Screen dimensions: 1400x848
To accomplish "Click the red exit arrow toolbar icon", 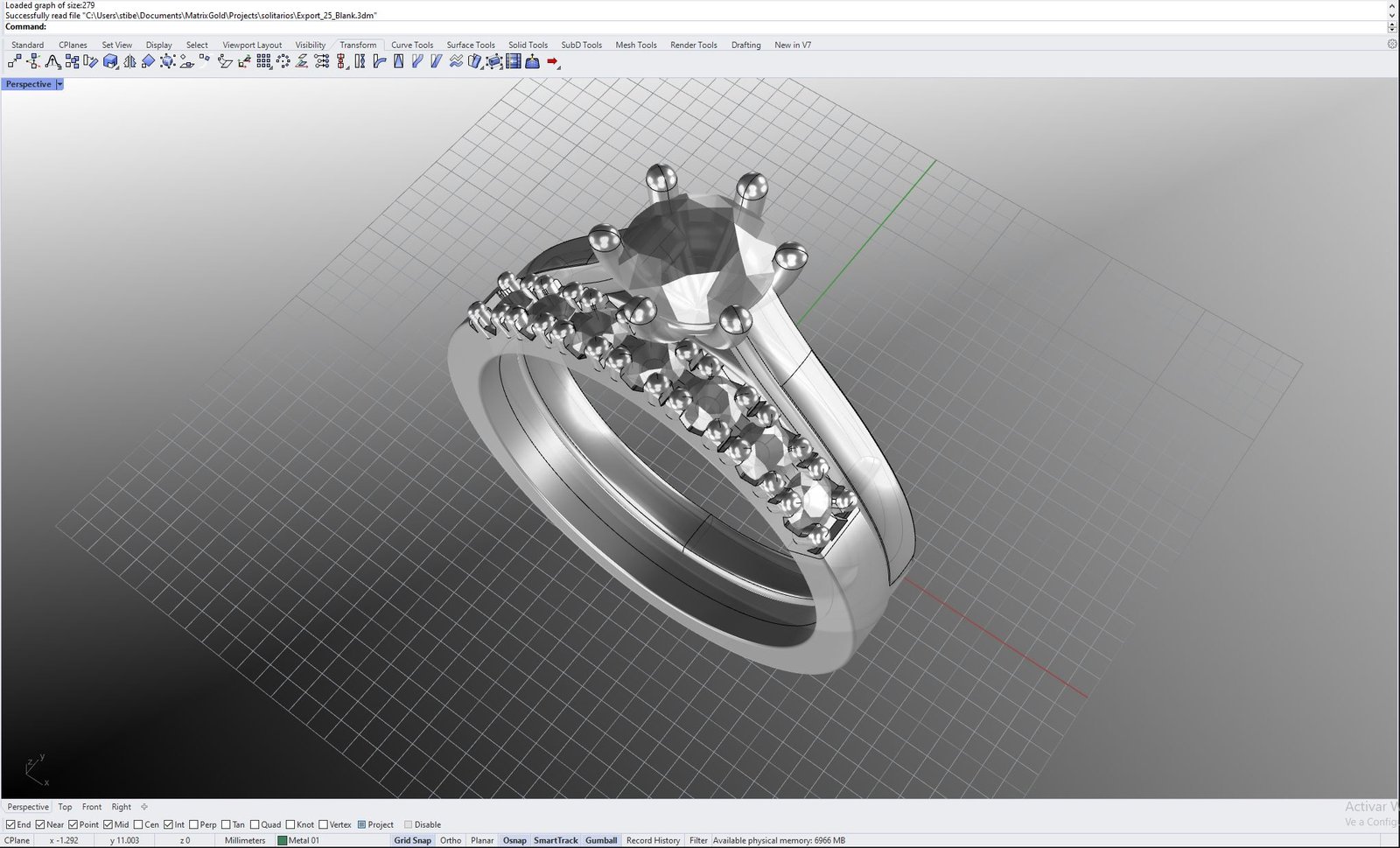I will [552, 61].
